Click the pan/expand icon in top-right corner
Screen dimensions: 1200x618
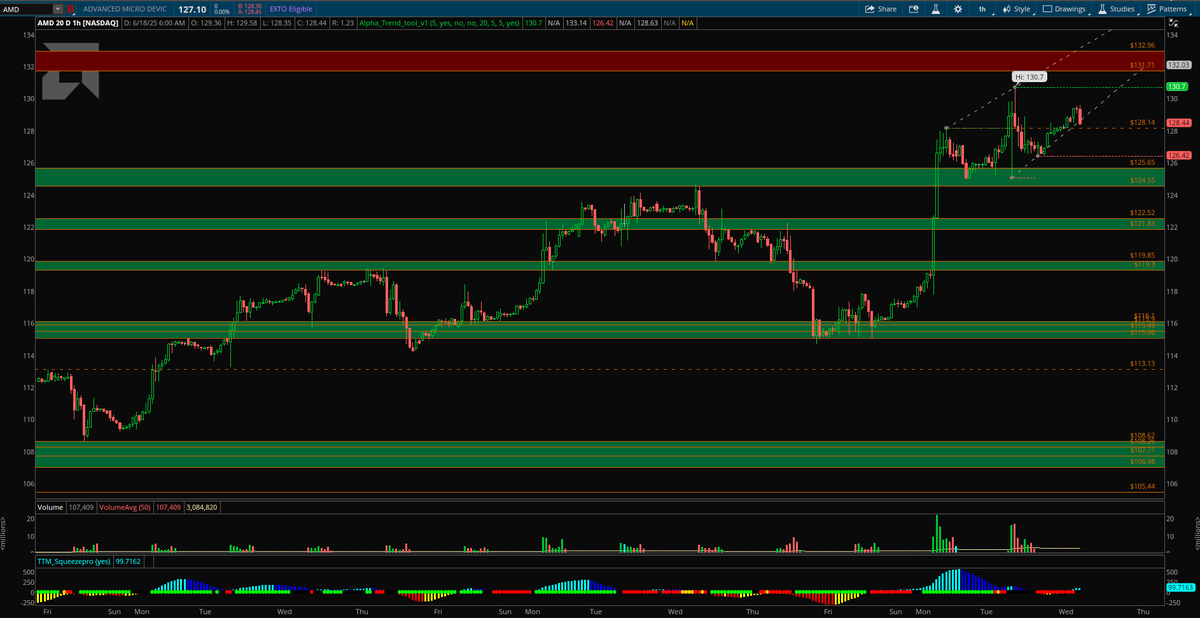click(x=1174, y=23)
